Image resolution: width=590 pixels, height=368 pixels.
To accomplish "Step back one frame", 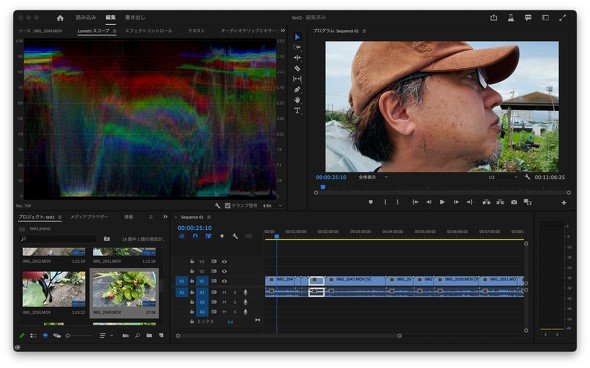I will tap(429, 202).
